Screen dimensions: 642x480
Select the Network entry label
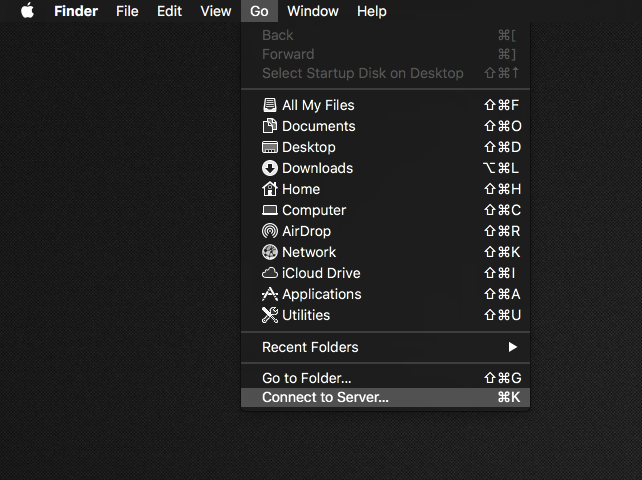309,252
